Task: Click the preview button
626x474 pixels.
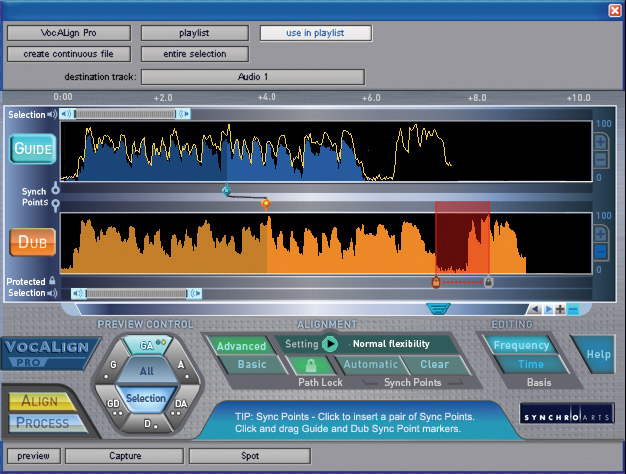Action: [34, 456]
